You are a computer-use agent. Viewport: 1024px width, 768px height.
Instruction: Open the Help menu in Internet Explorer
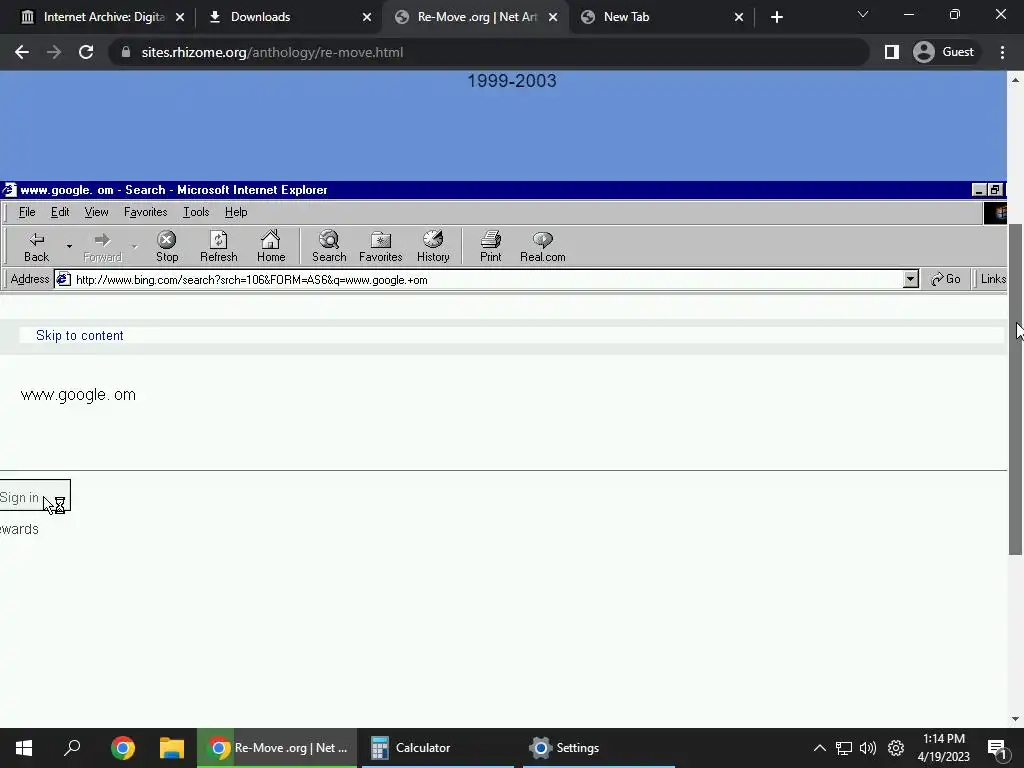(236, 212)
